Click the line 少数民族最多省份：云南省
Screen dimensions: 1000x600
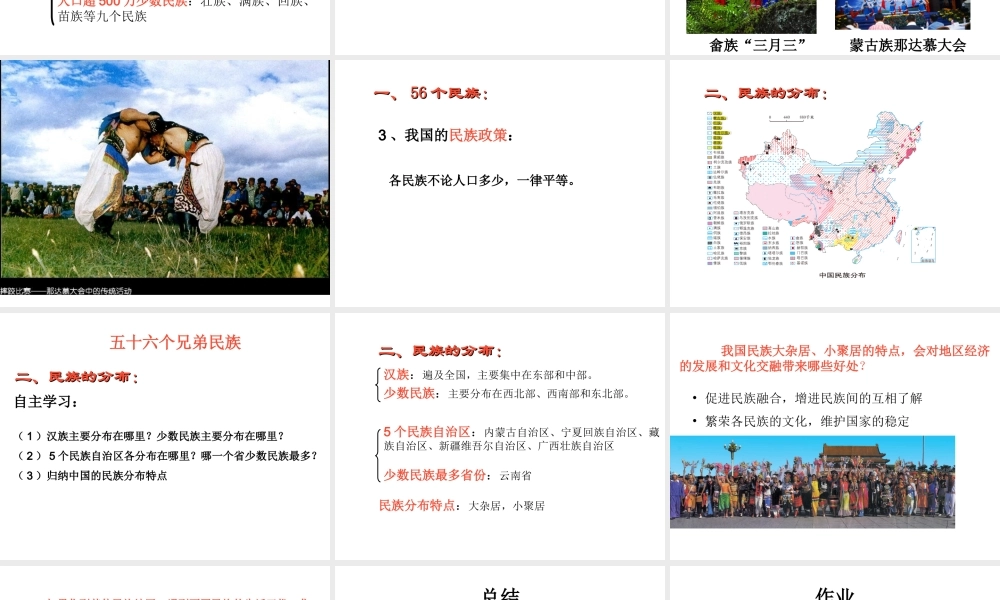457,475
